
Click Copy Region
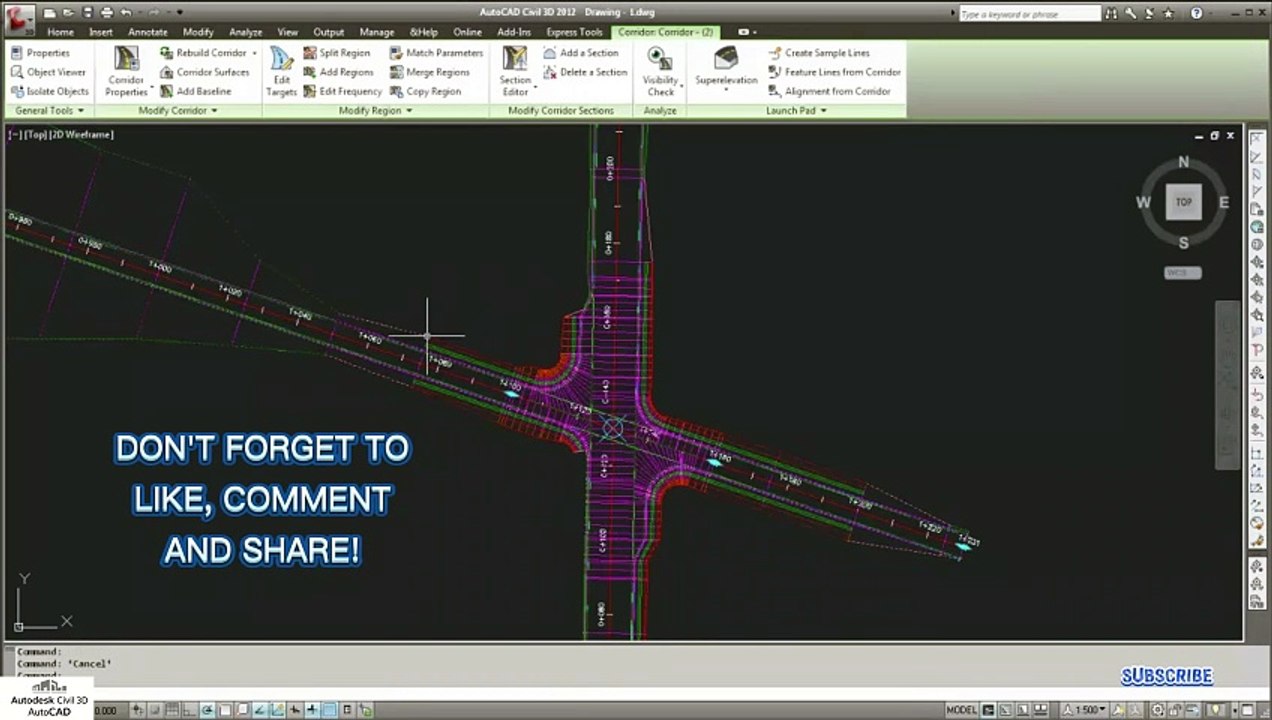click(426, 91)
